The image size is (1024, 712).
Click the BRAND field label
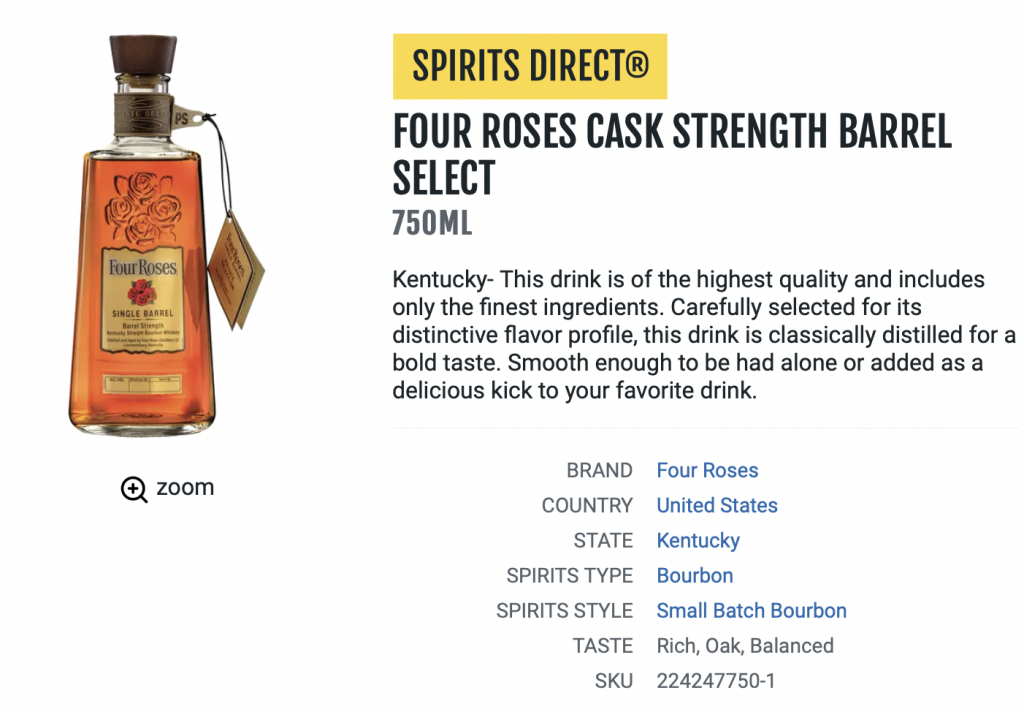point(599,470)
